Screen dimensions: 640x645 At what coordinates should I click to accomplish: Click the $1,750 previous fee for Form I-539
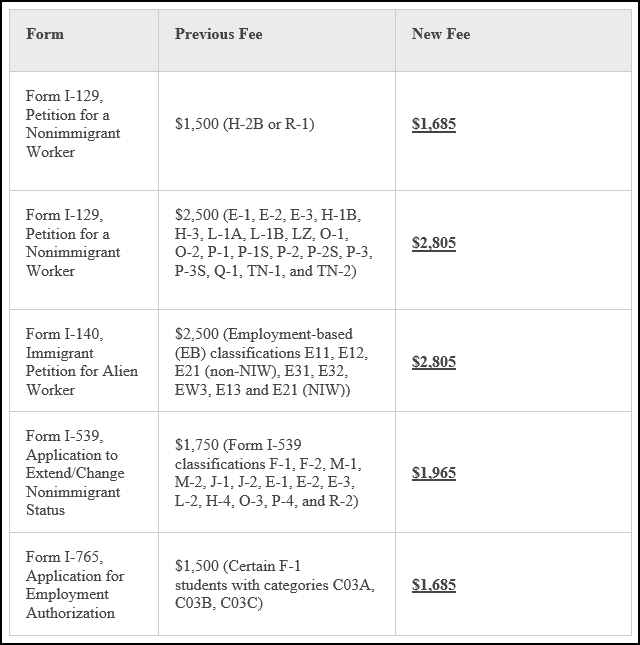click(266, 473)
